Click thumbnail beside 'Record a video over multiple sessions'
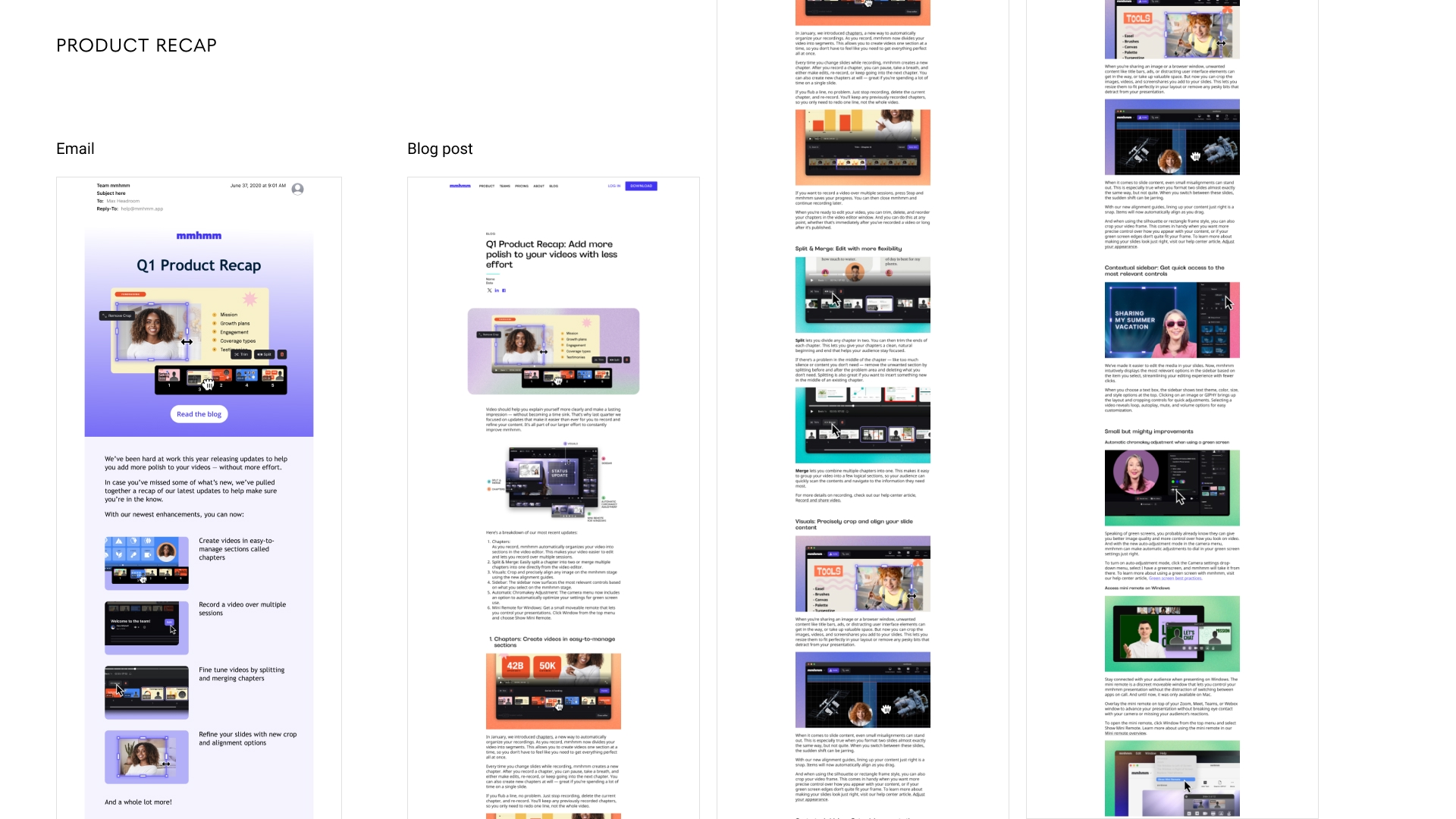Viewport: 1456px width, 819px height. coord(146,627)
